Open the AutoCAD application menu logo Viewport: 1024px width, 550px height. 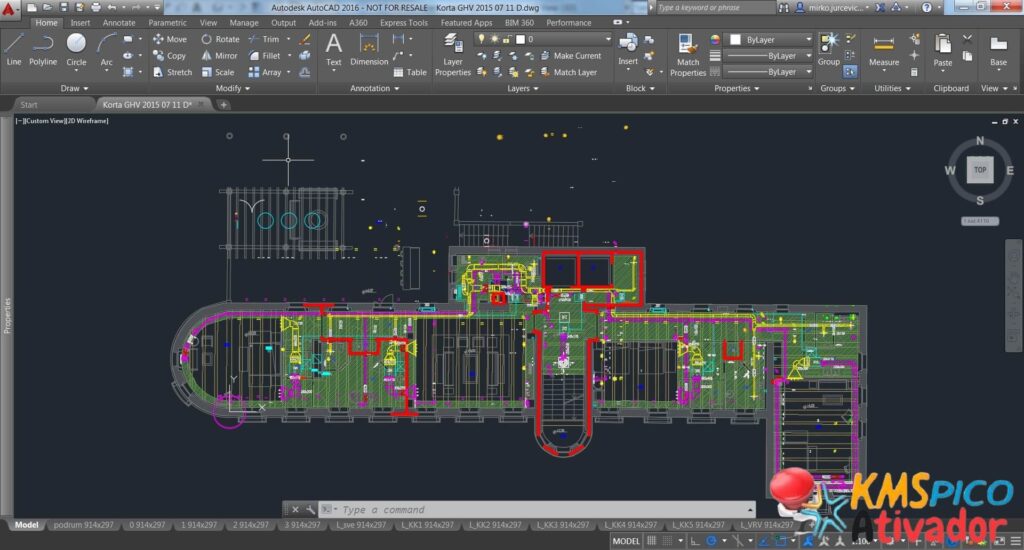(9, 8)
